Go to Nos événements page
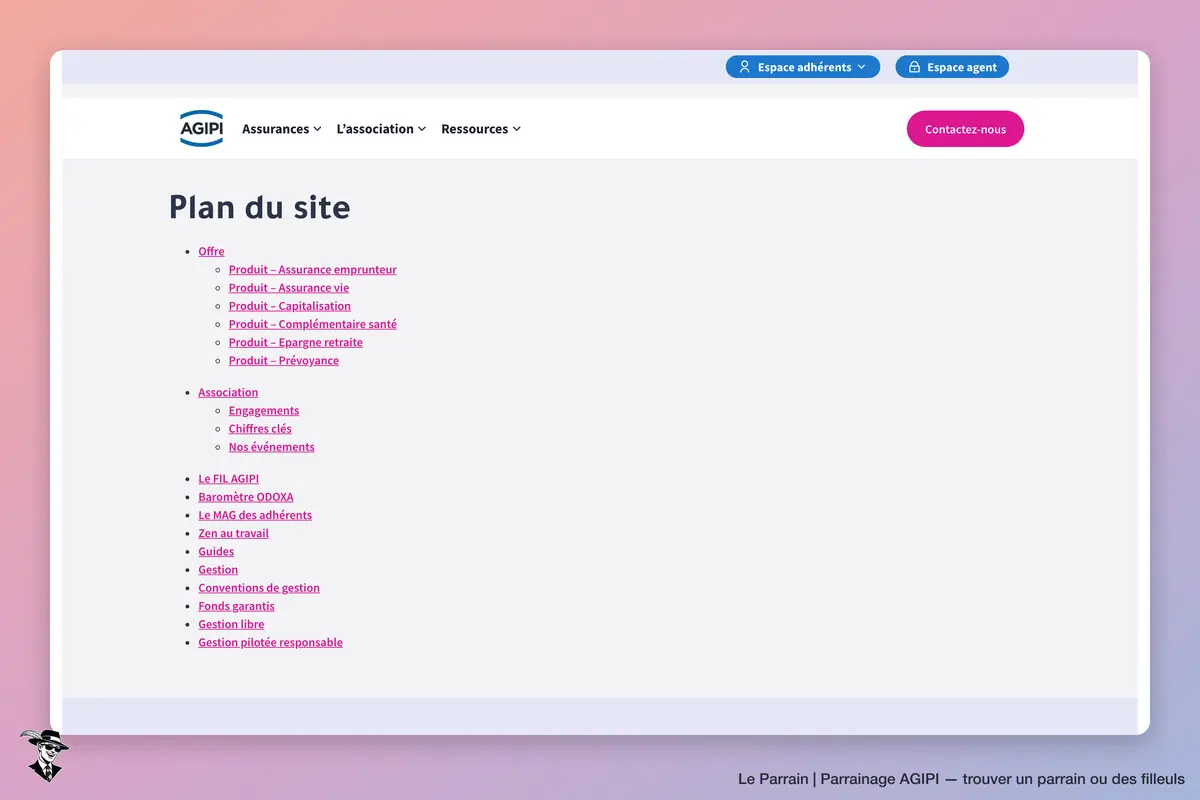 (x=271, y=447)
